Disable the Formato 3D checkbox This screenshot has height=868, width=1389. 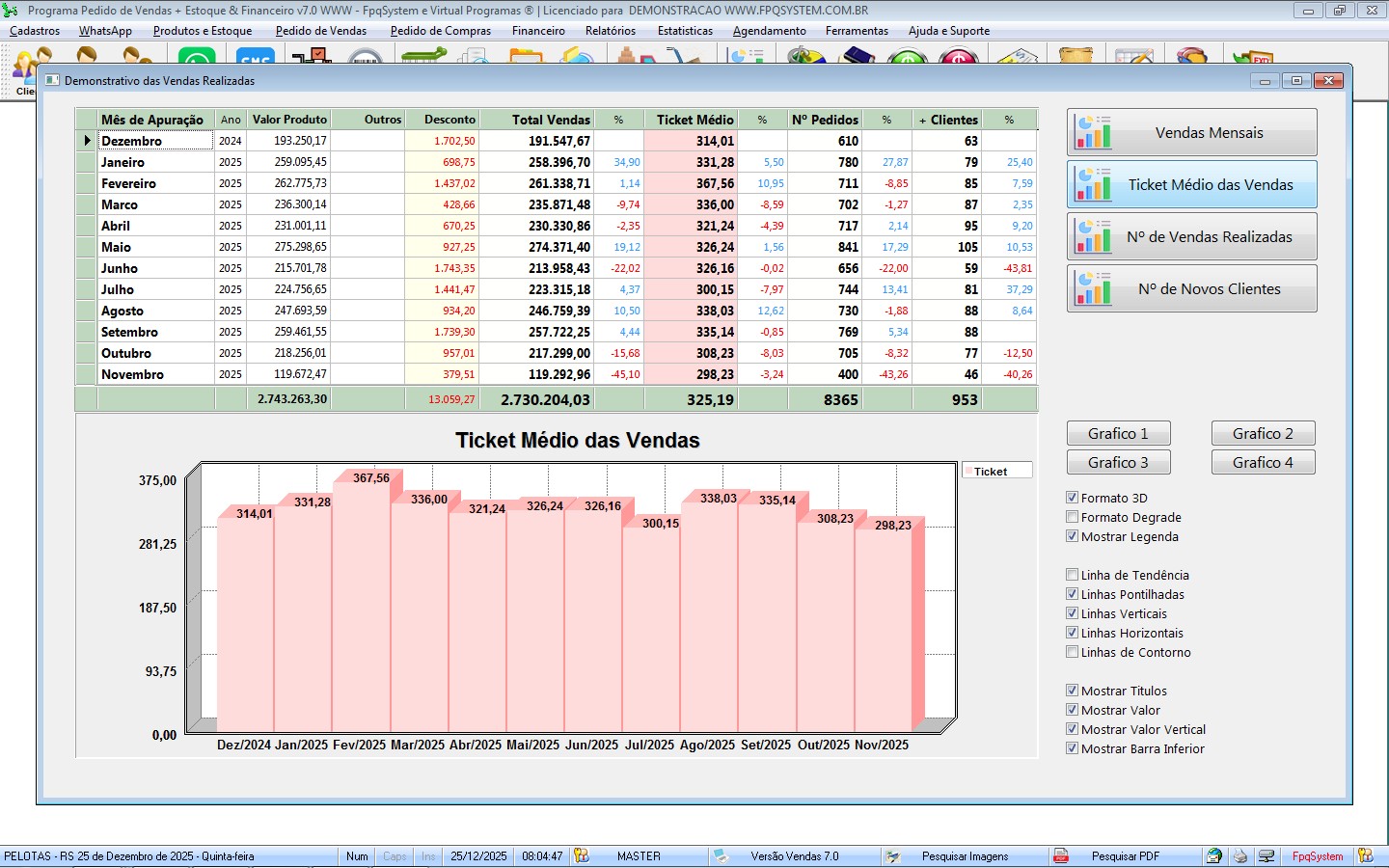point(1072,498)
